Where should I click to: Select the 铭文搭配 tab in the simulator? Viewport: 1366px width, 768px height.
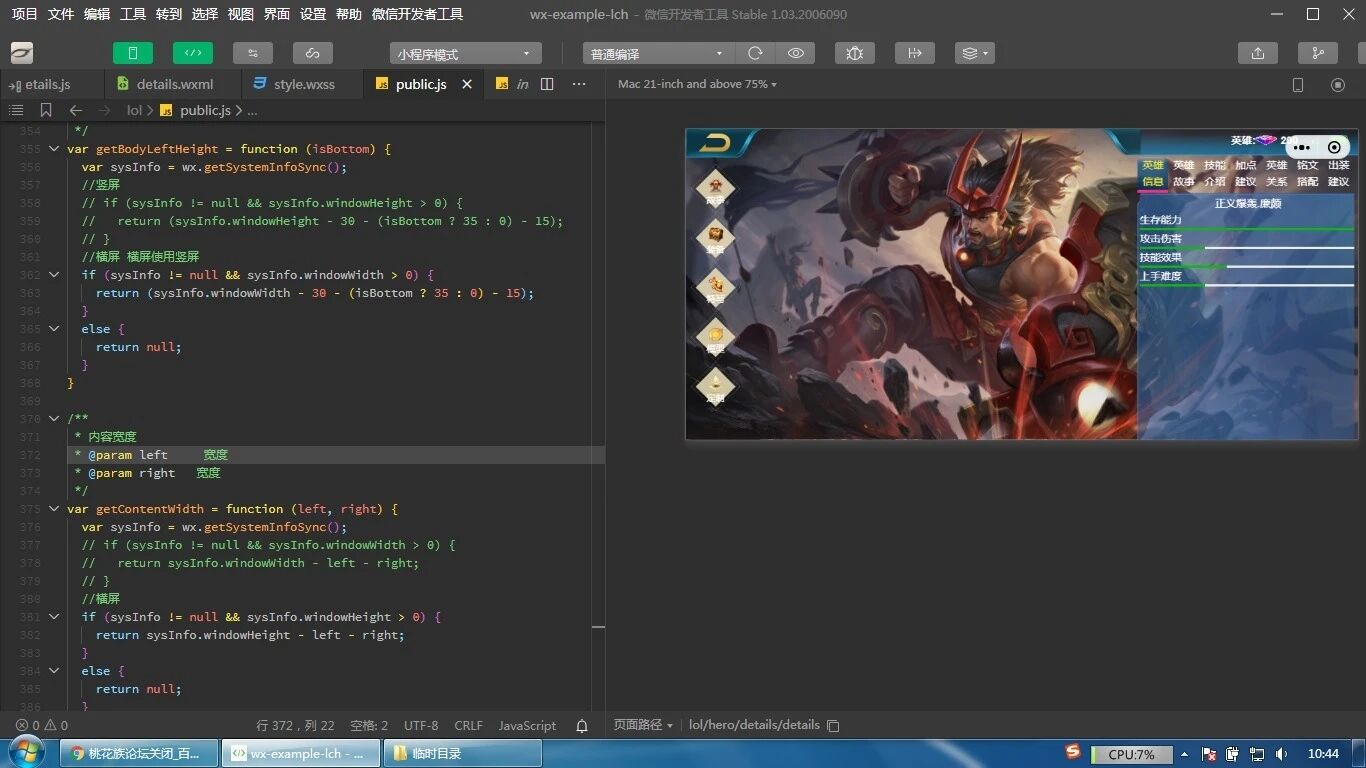[x=1307, y=174]
